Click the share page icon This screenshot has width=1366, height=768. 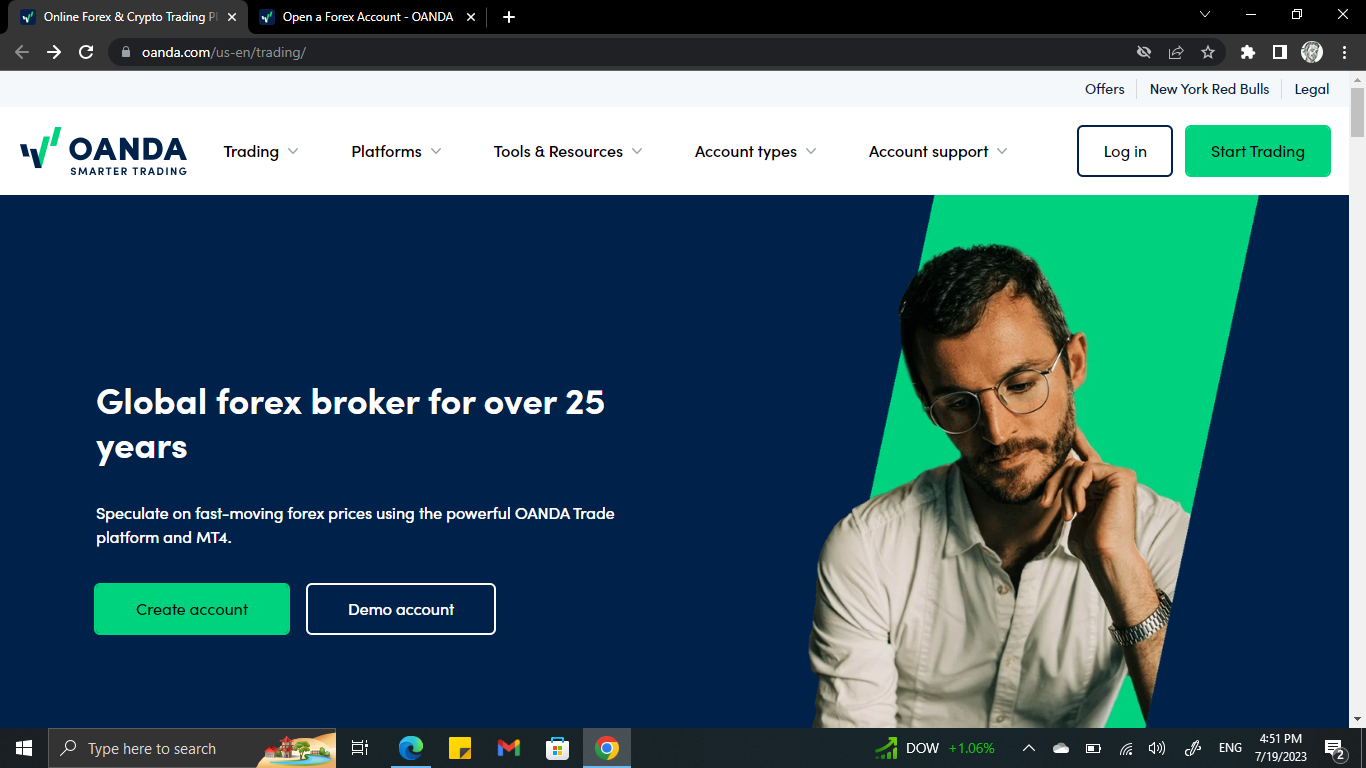tap(1176, 52)
